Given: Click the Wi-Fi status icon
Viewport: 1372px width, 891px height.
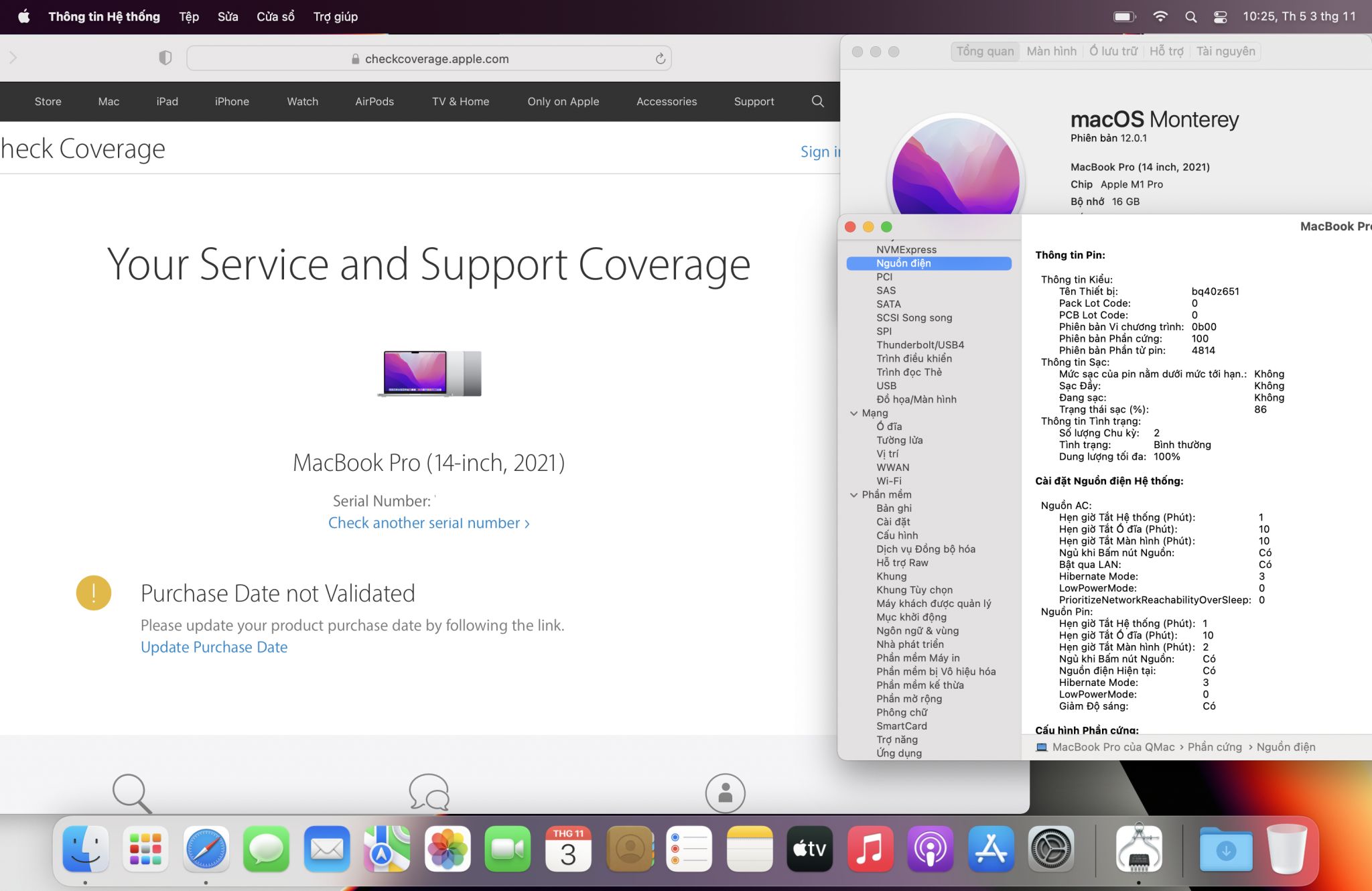Looking at the screenshot, I should (1160, 17).
